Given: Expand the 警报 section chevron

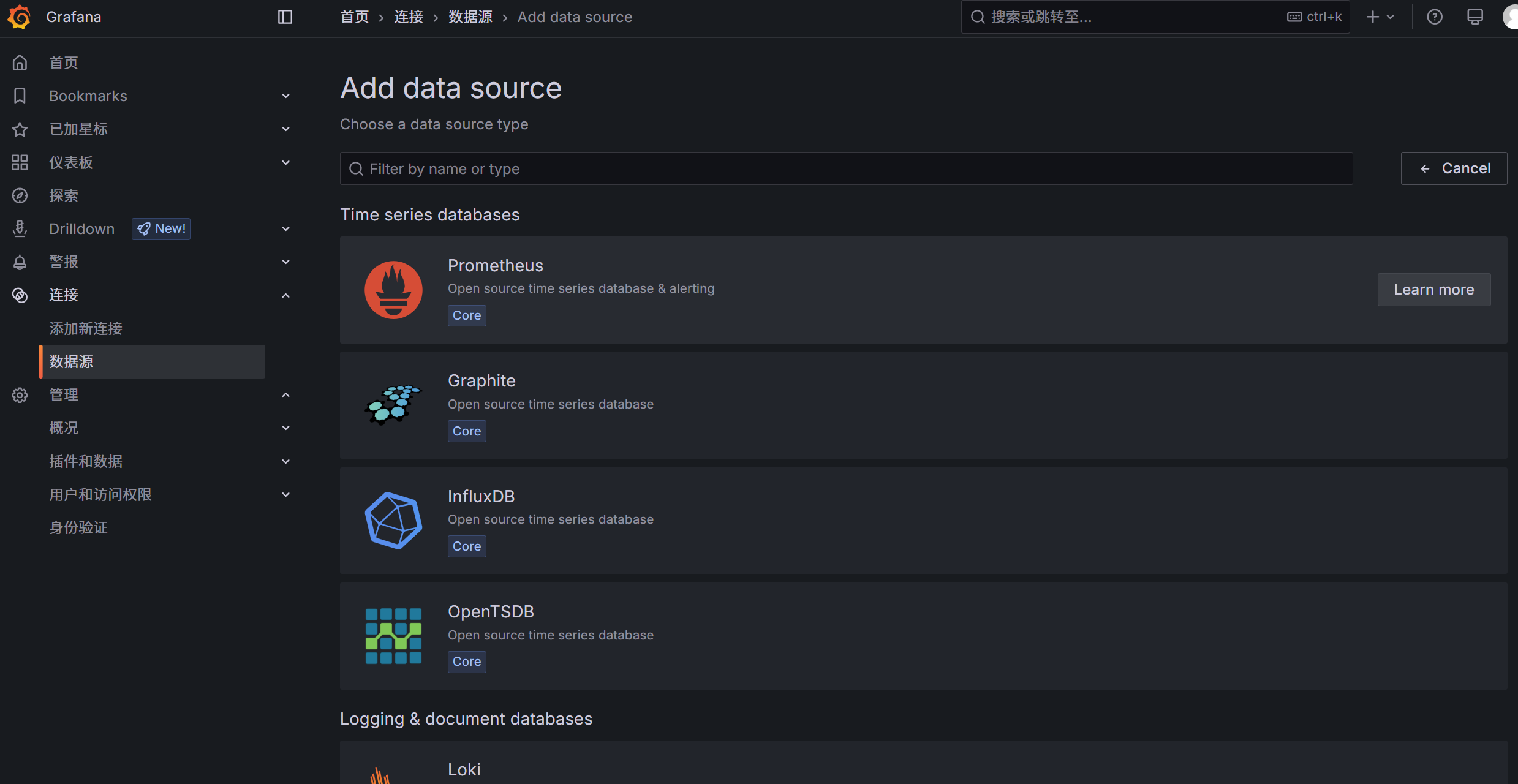Looking at the screenshot, I should tap(285, 262).
